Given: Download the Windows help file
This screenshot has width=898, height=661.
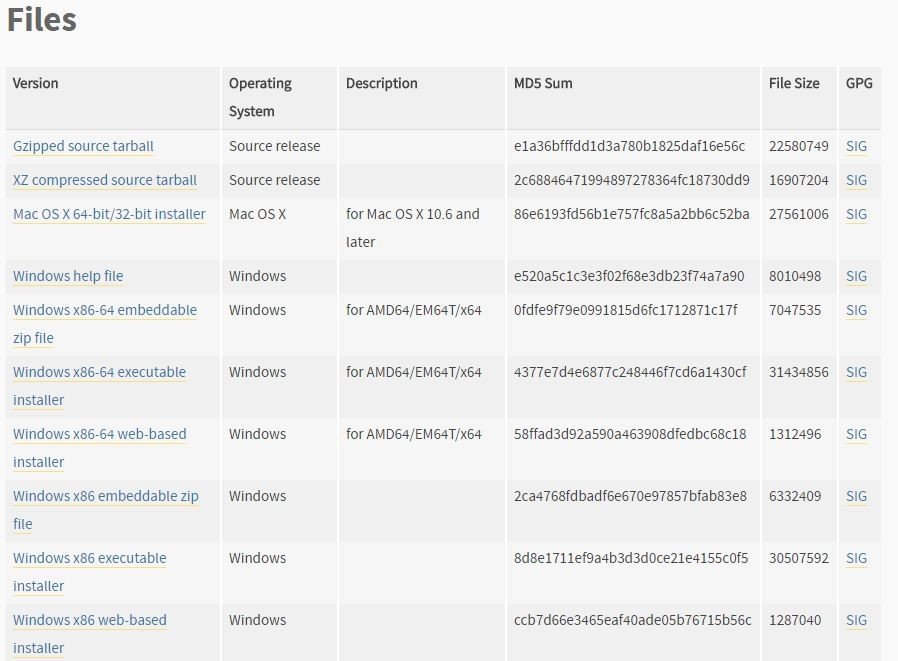Looking at the screenshot, I should pos(68,276).
